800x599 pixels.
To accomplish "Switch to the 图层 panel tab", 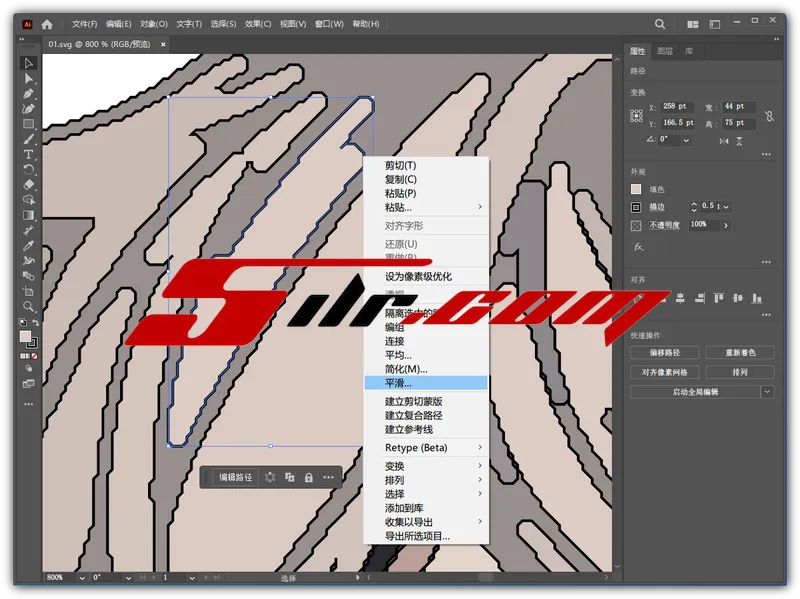I will 665,51.
